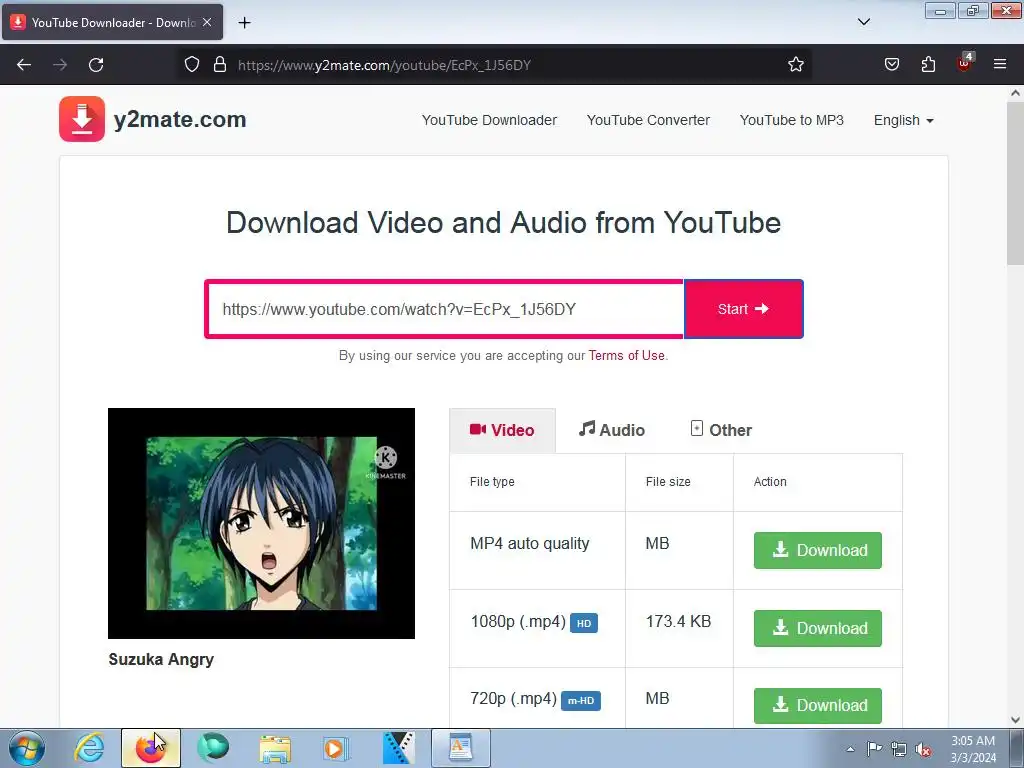
Task: Download the MP4 auto quality file
Action: 818,550
